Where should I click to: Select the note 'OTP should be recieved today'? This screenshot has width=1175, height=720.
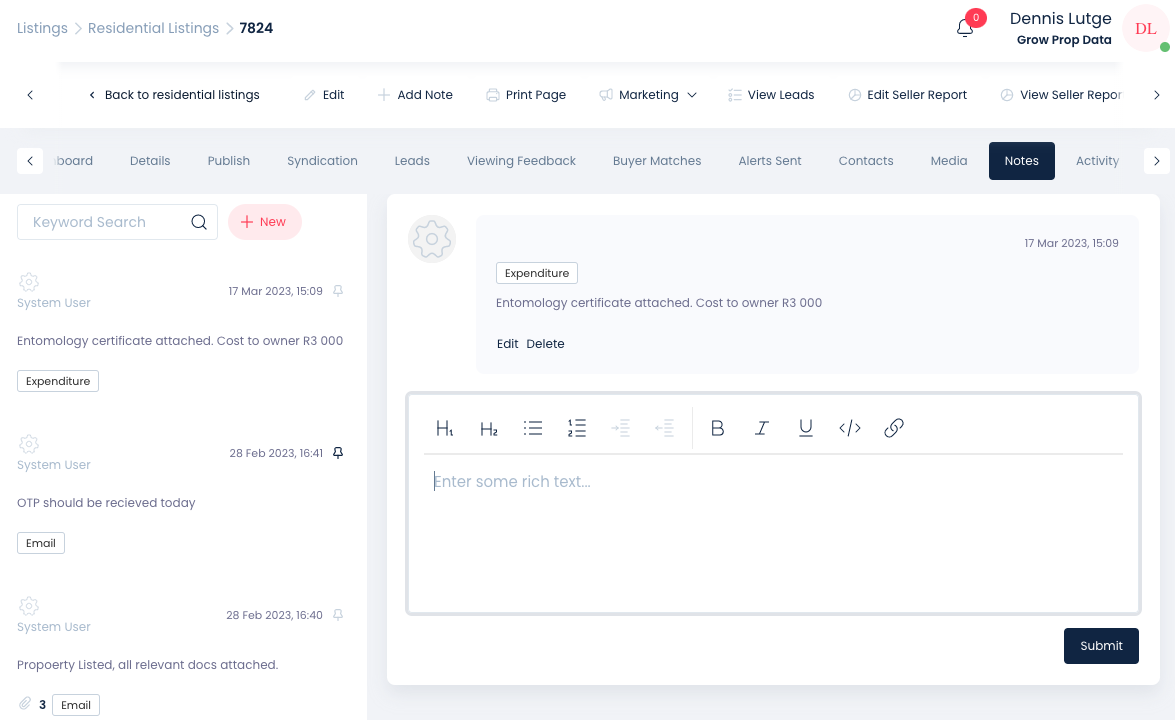[x=106, y=503]
